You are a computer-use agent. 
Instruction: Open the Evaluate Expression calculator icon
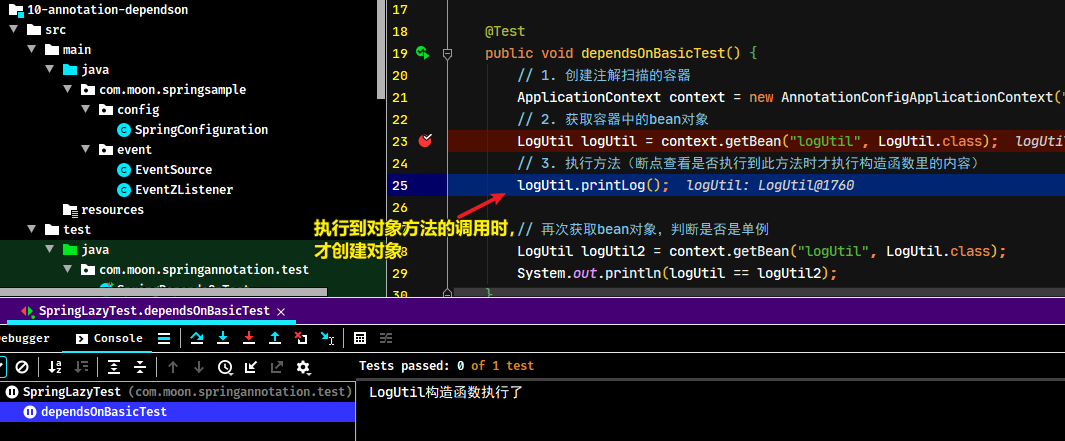(x=361, y=338)
